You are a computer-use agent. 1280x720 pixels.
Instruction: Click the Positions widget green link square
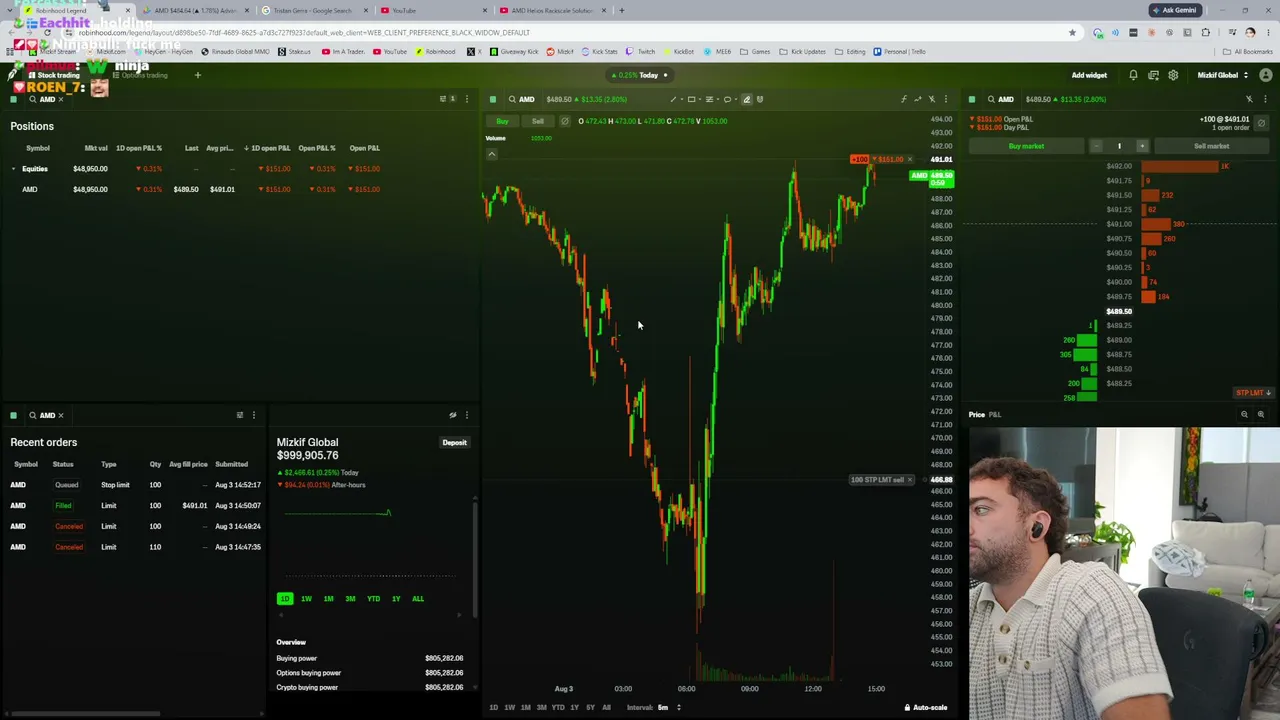click(14, 100)
